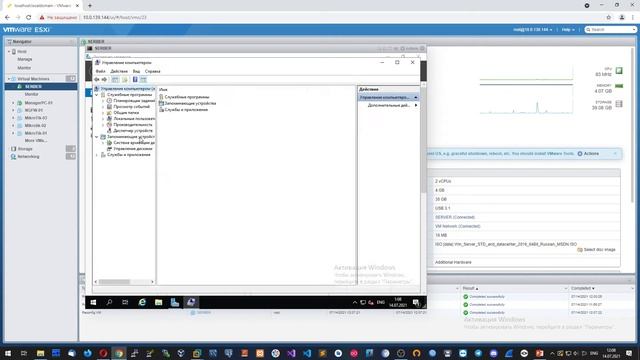640x360 pixels.
Task: Select Локальные пользователи in the tree
Action: [131, 119]
